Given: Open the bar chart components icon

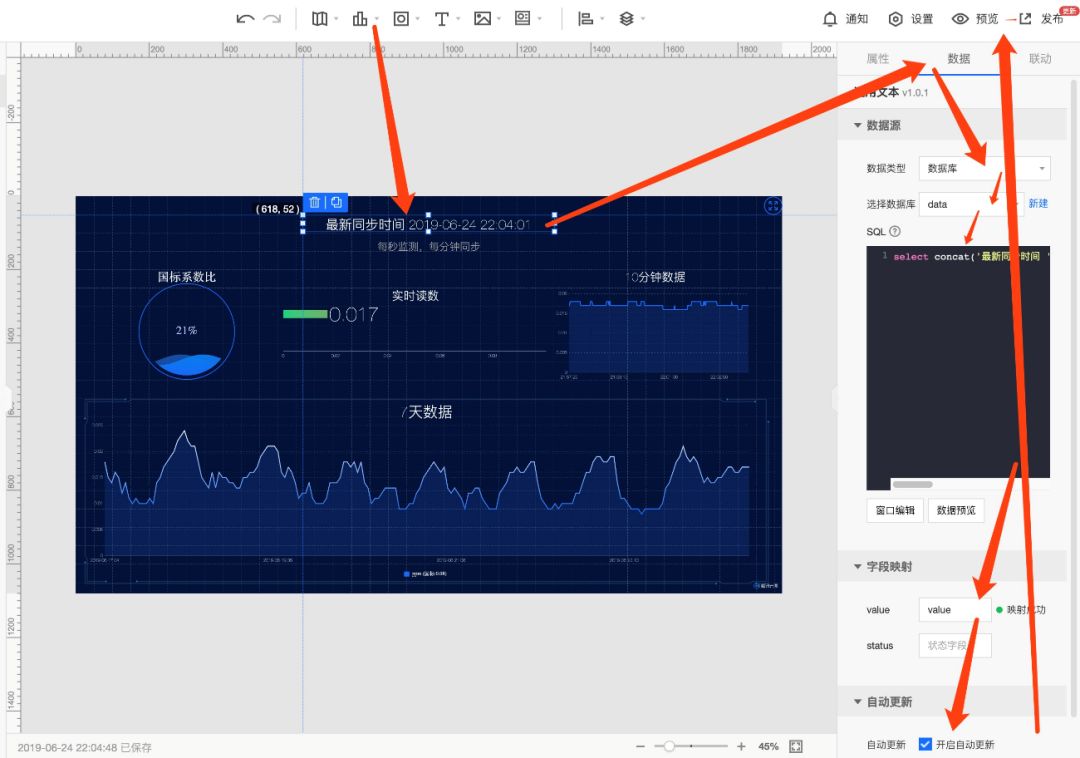Looking at the screenshot, I should click(x=360, y=19).
